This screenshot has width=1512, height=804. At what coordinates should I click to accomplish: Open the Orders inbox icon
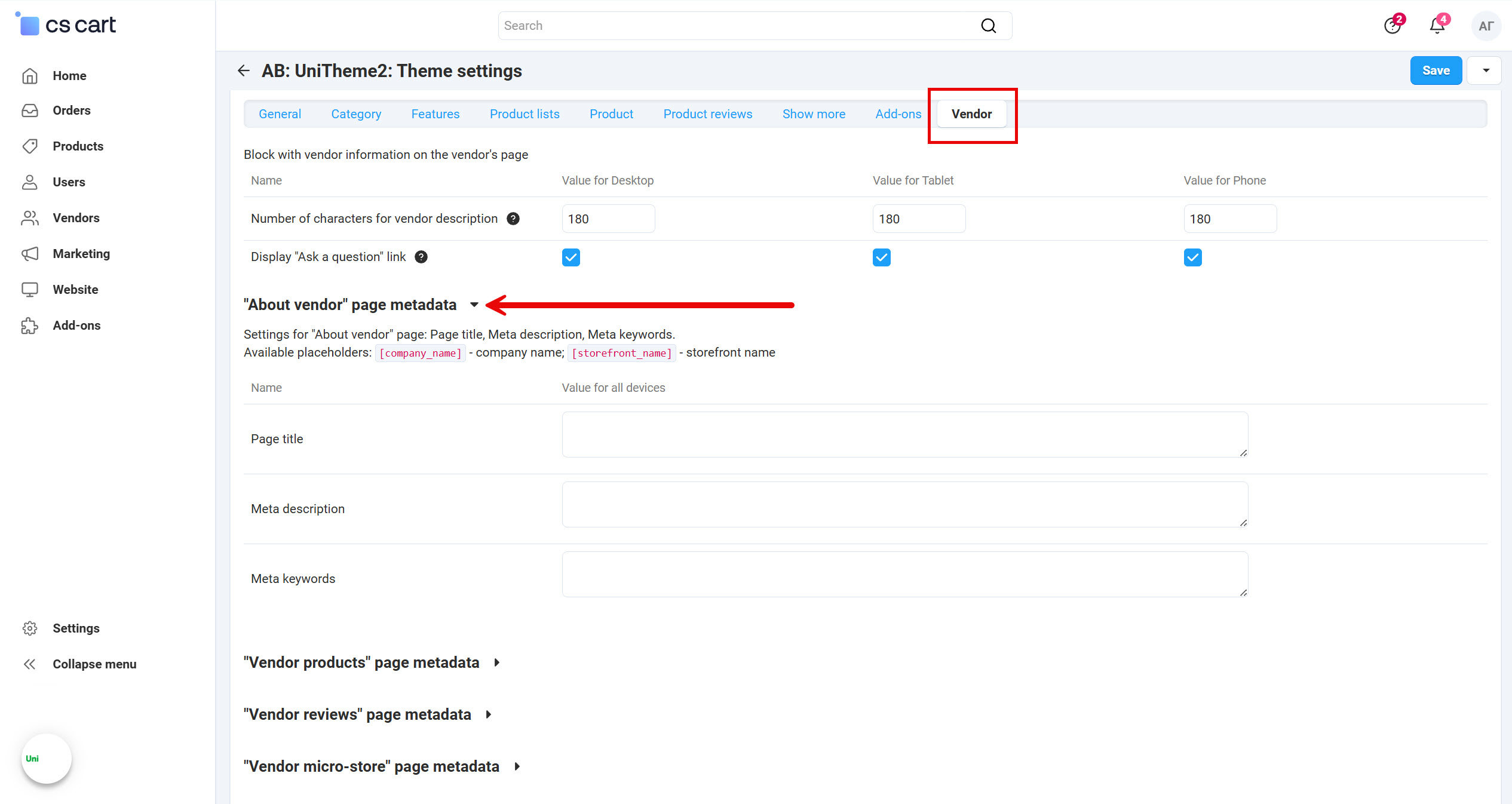pyautogui.click(x=30, y=111)
